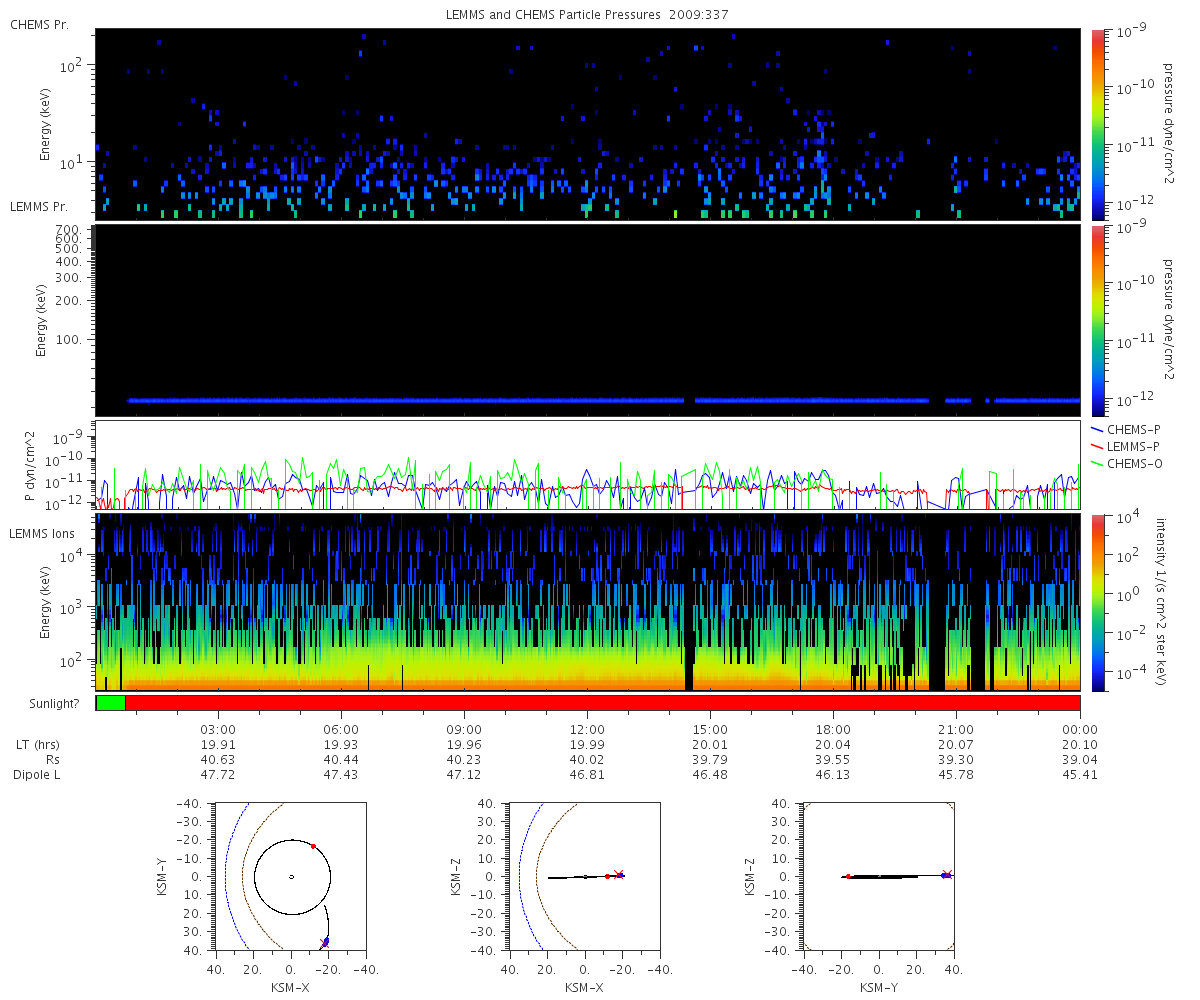The height and width of the screenshot is (1000, 1200).
Task: Click the green segment of the Sunlight bar
Action: tap(111, 703)
